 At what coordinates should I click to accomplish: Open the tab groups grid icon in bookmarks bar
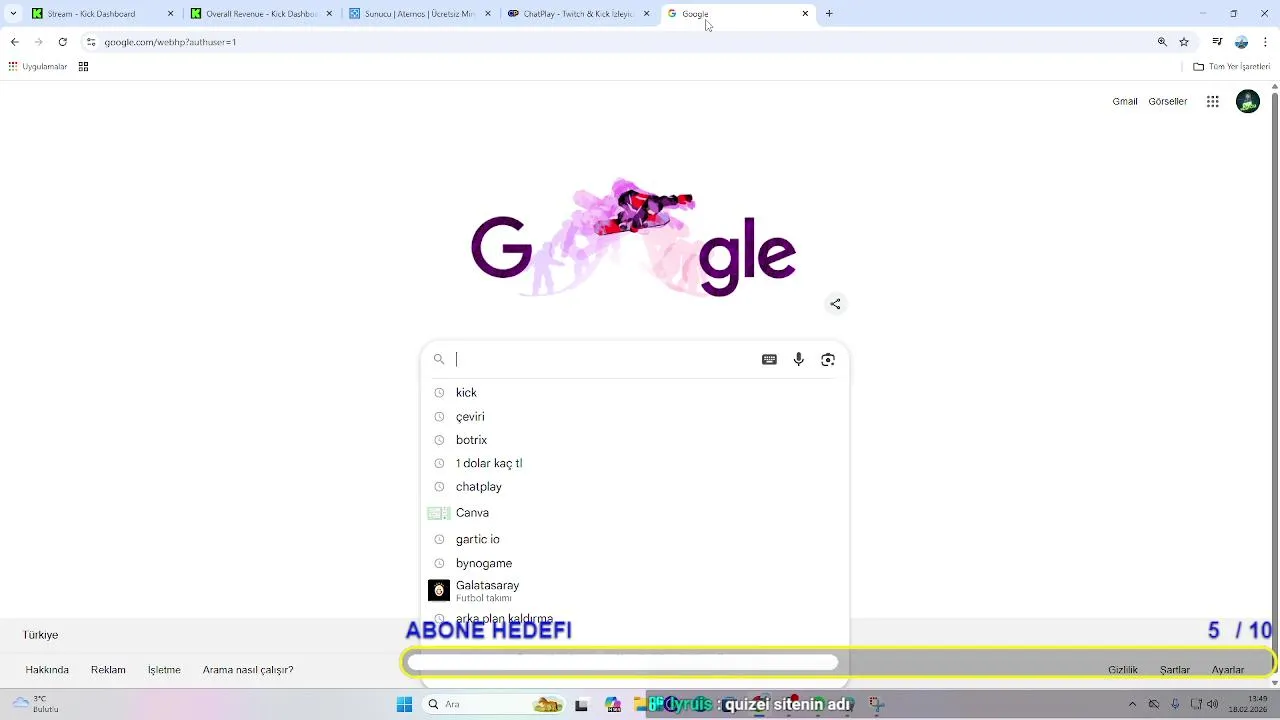click(x=83, y=67)
